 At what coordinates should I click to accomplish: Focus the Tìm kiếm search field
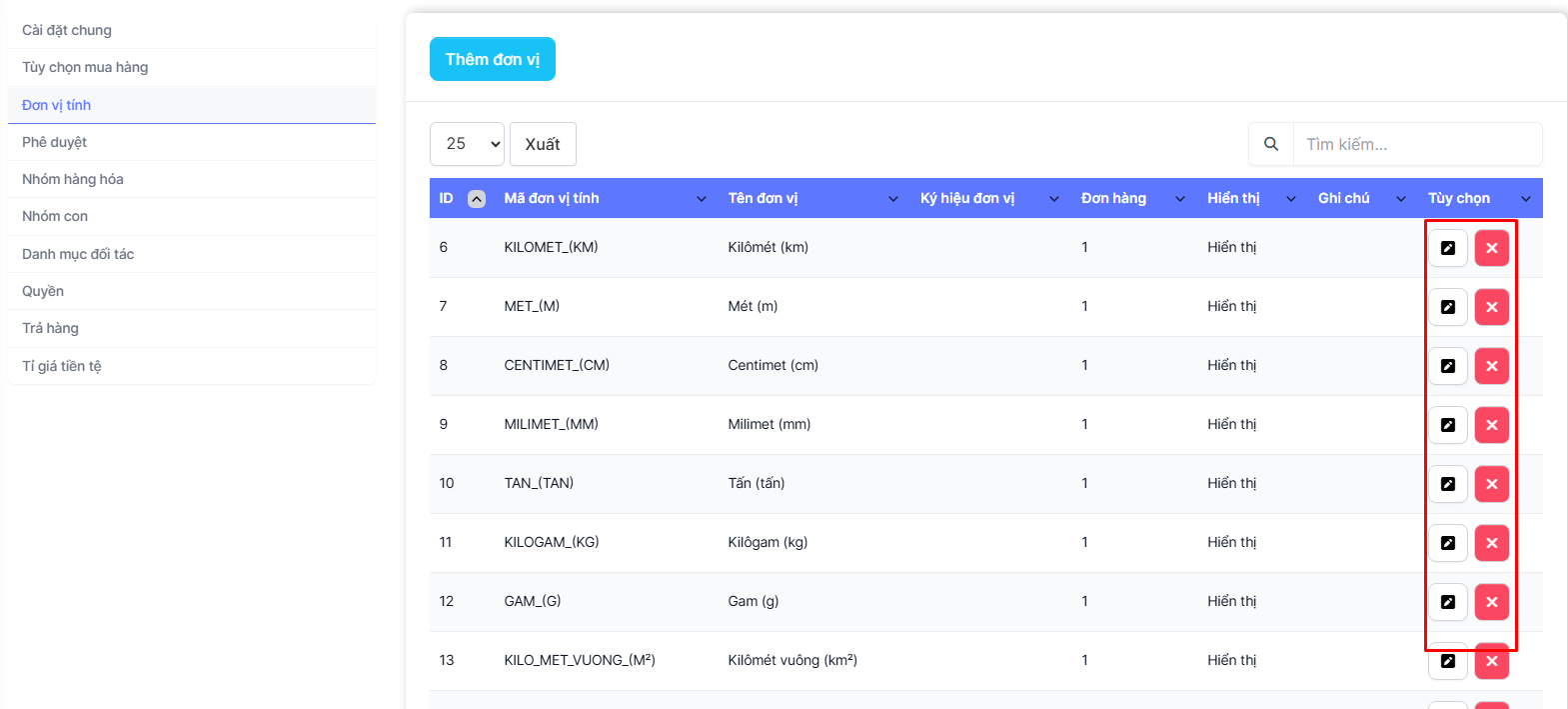1416,144
